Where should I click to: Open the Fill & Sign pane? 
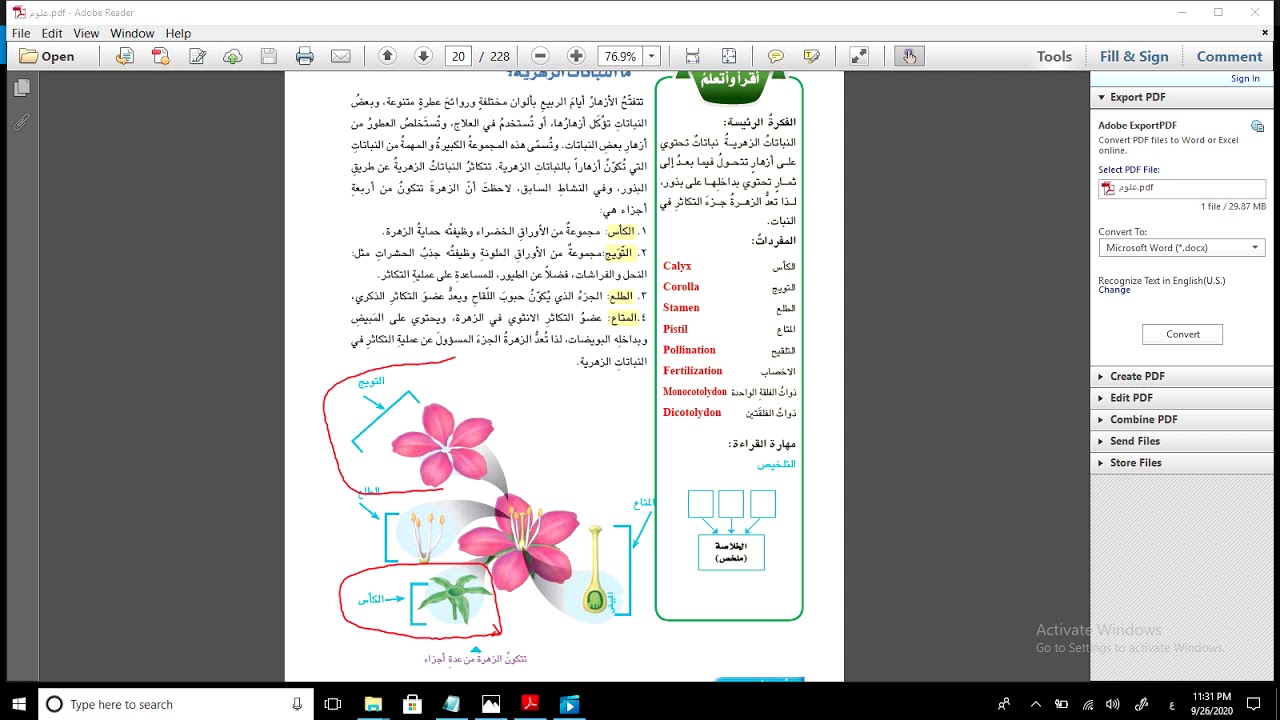coord(1134,56)
